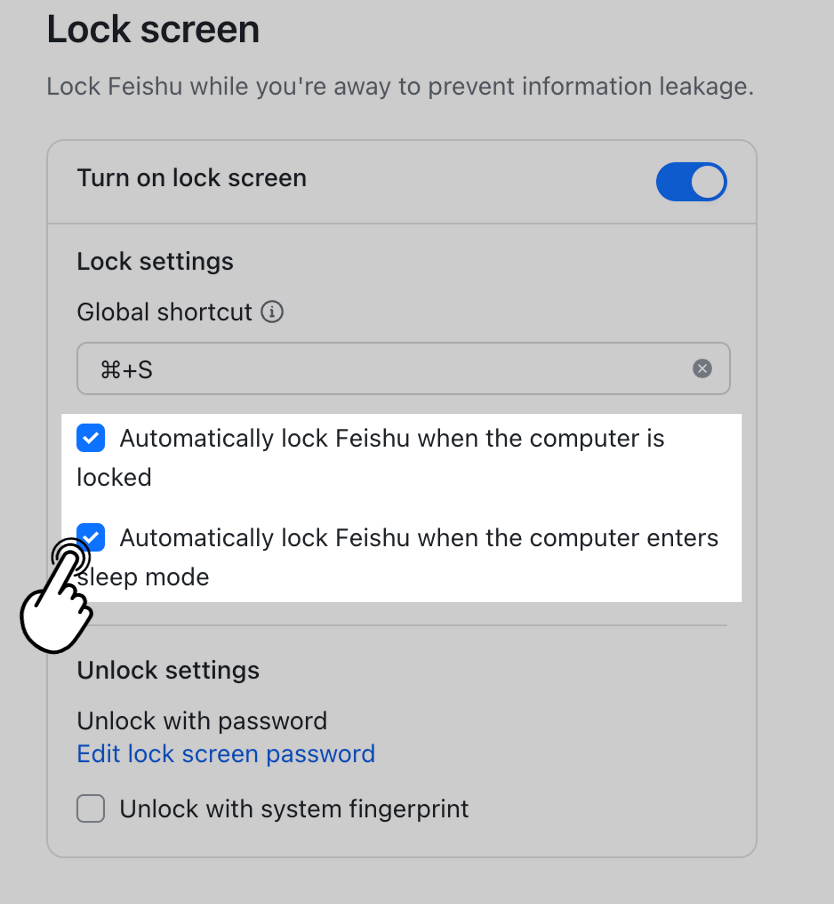Viewport: 834px width, 904px height.
Task: Uncheck auto-lock when computer enters sleep mode
Action: click(93, 537)
